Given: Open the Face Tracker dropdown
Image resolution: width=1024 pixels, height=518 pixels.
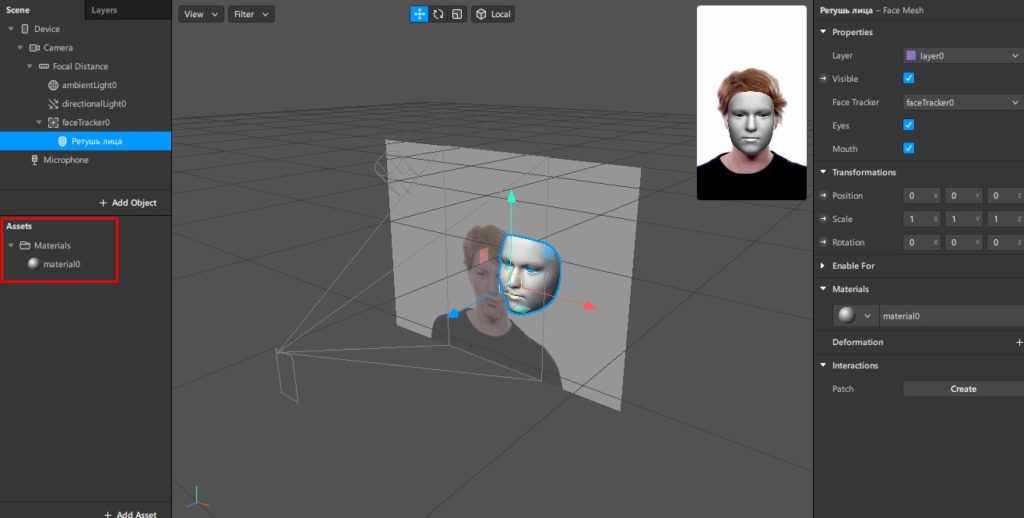Looking at the screenshot, I should point(963,103).
